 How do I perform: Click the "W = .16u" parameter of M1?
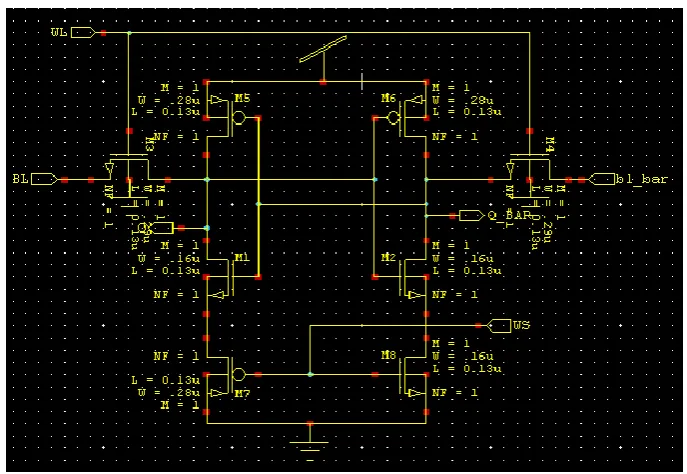[x=169, y=258]
